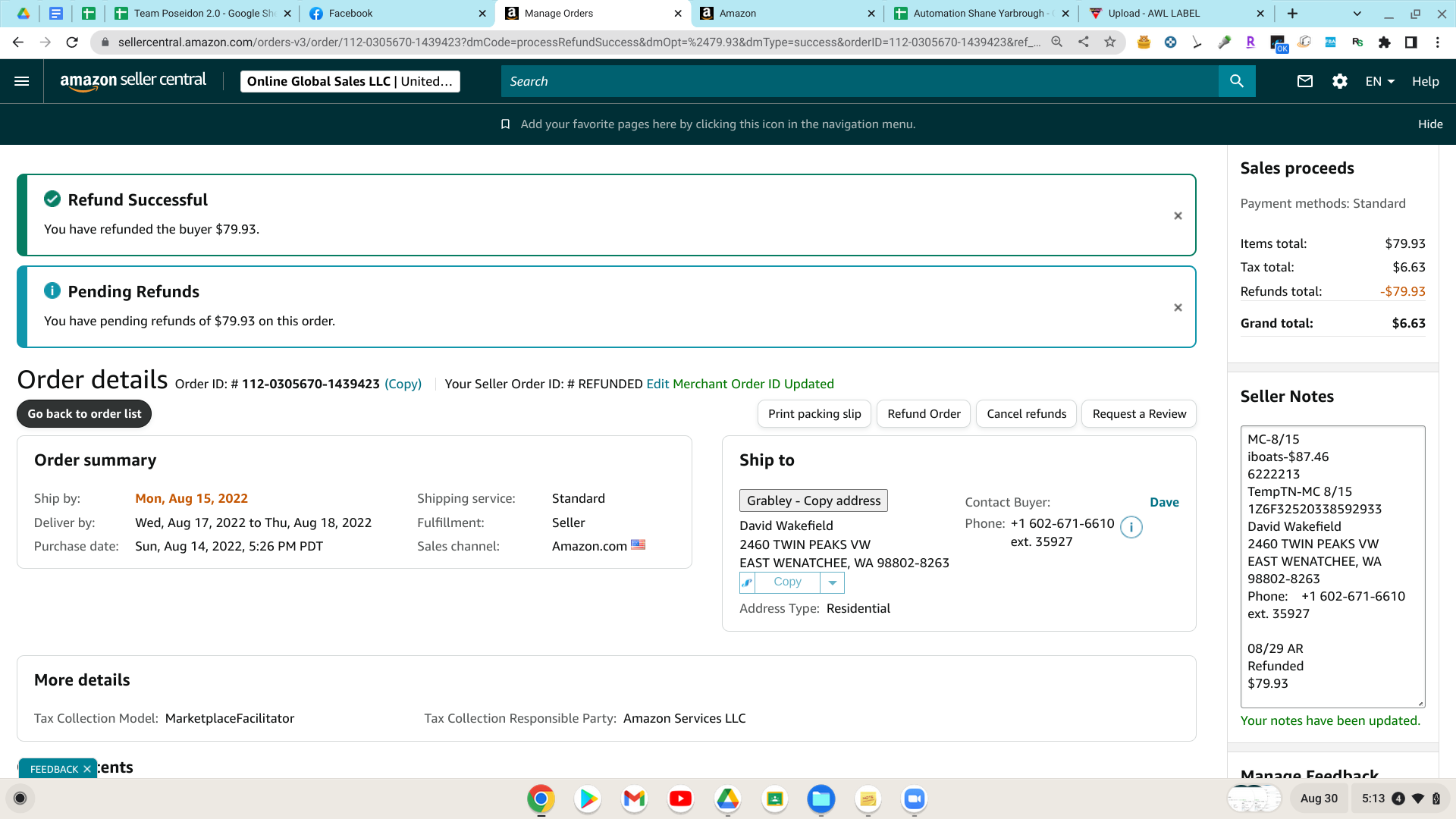Open the Files app from the shelf
Screen dimensions: 1456x819
pos(821,799)
